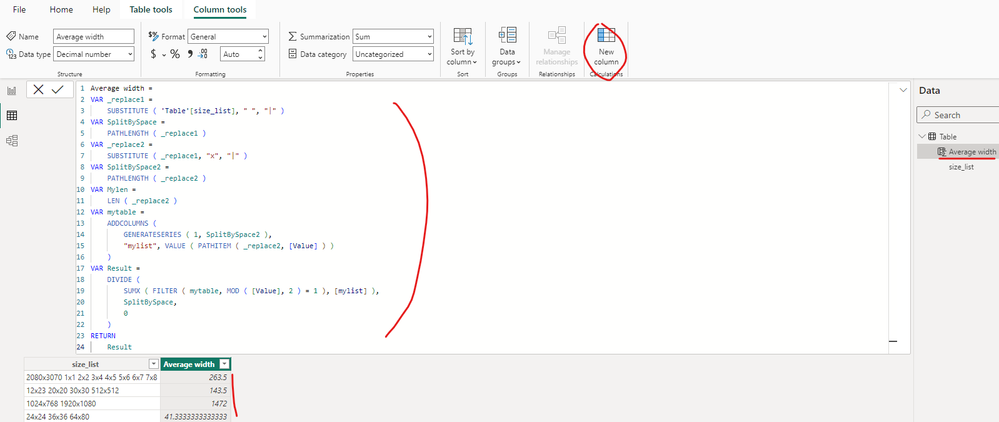Select size_list field in Data pane
This screenshot has width=999, height=422.
(961, 168)
